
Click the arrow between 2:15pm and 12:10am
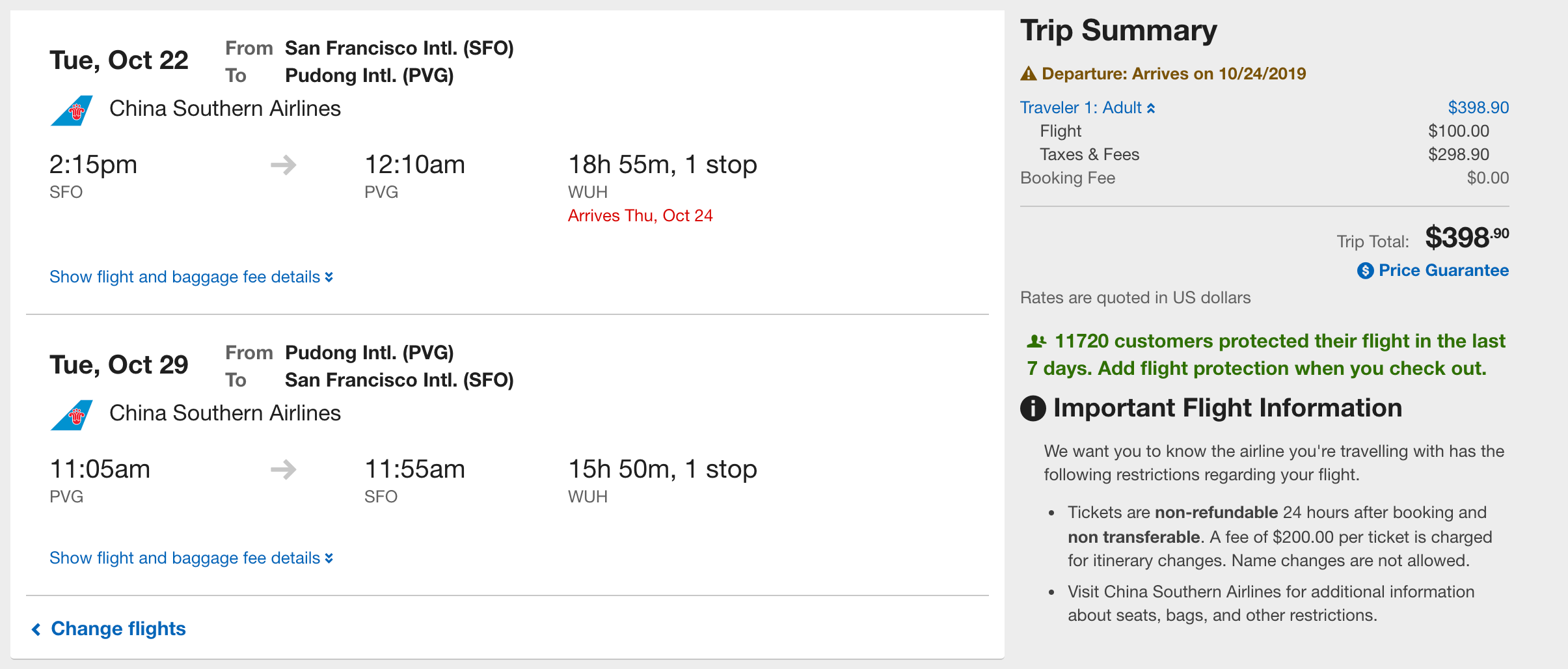click(x=284, y=165)
